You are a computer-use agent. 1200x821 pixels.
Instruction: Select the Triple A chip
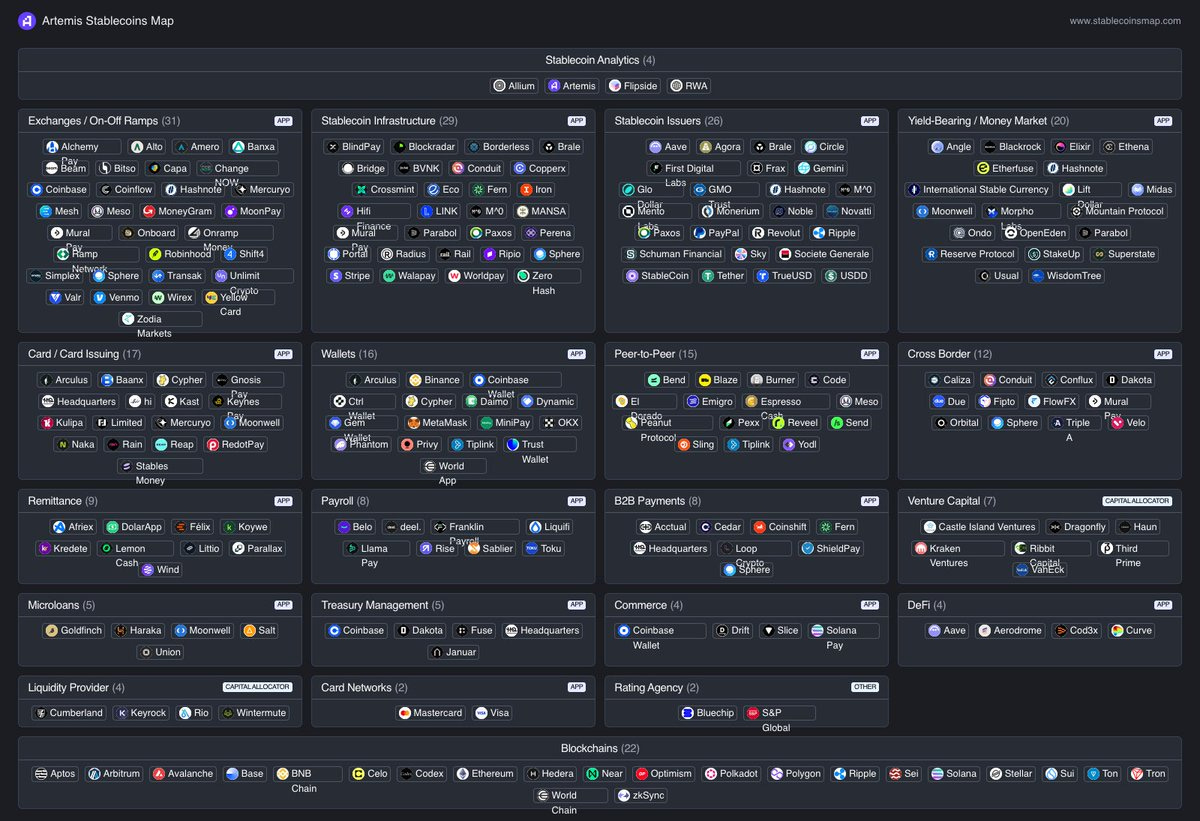click(1074, 423)
